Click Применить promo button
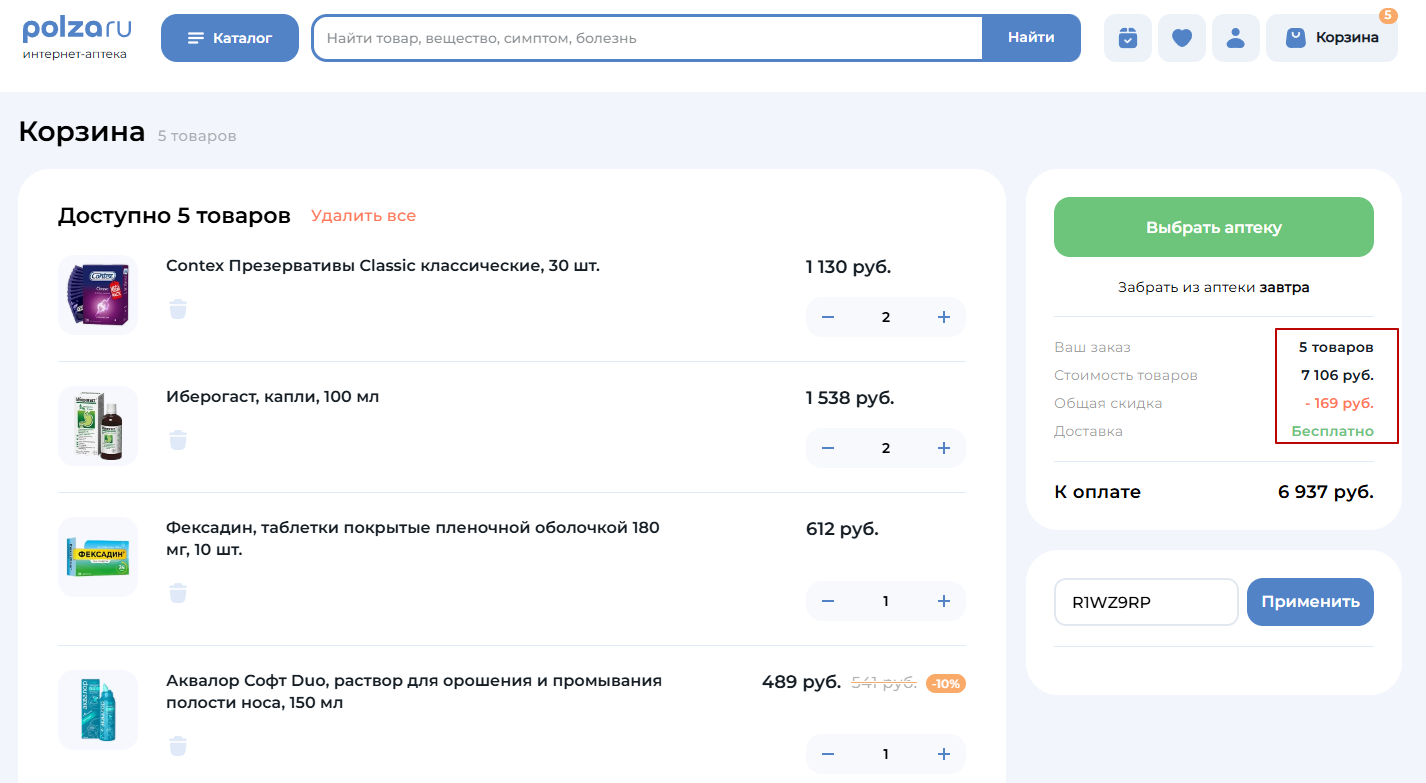1426x783 pixels. pyautogui.click(x=1310, y=602)
